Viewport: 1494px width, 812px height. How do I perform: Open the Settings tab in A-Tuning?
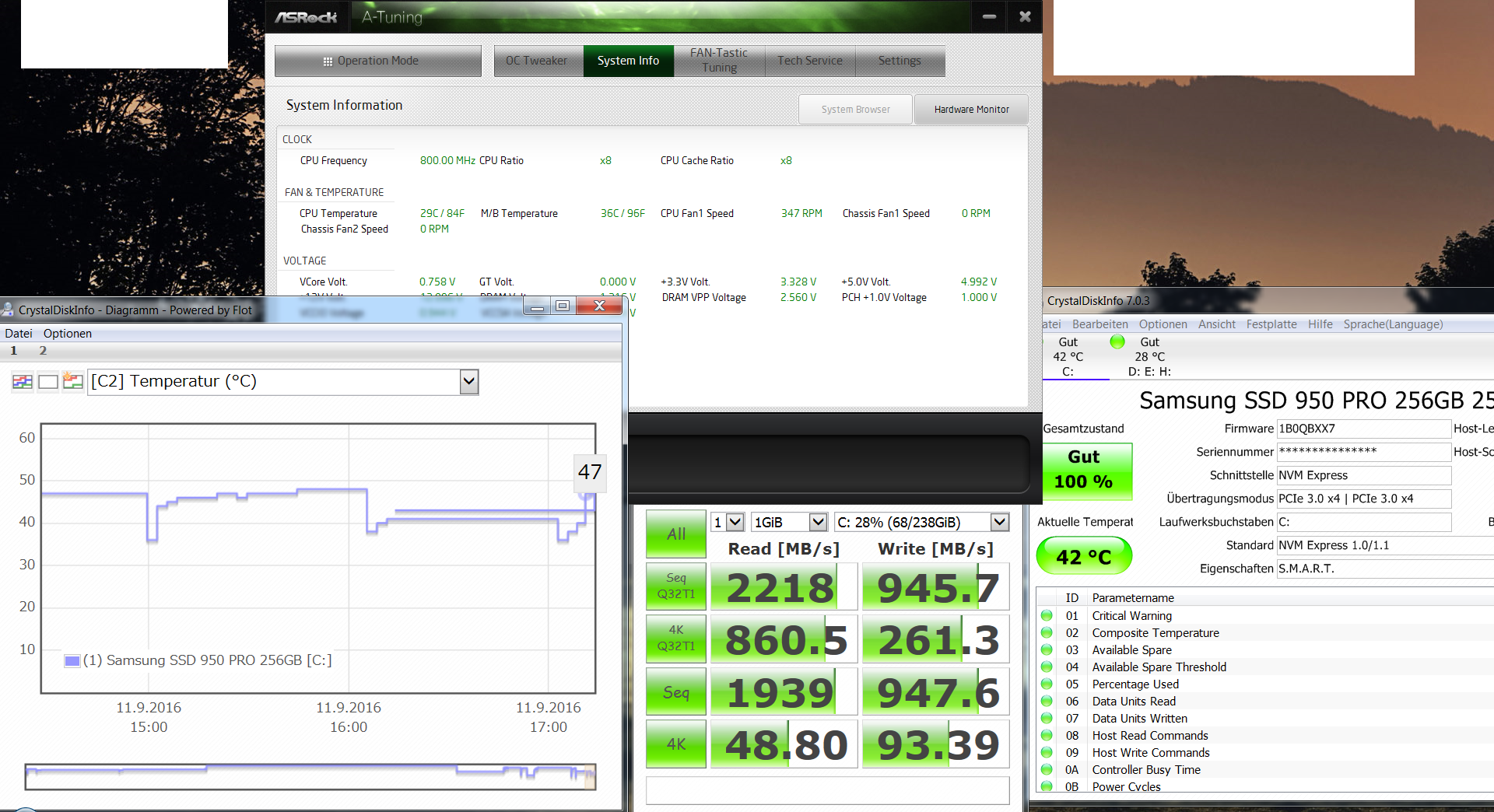pos(900,61)
